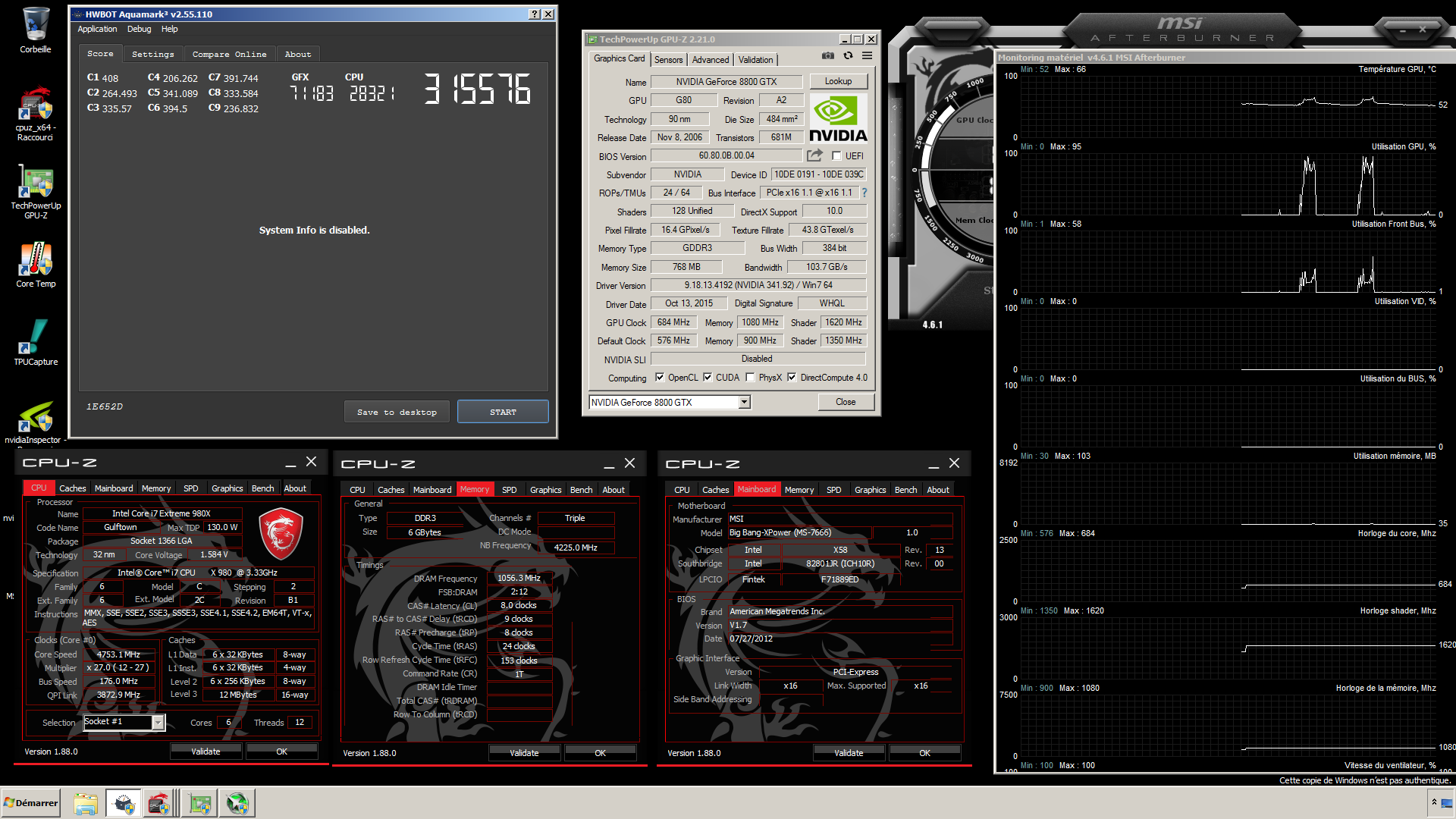Open SPD tab in CPU-Z memory timings window
The width and height of the screenshot is (1456, 819).
tap(509, 490)
